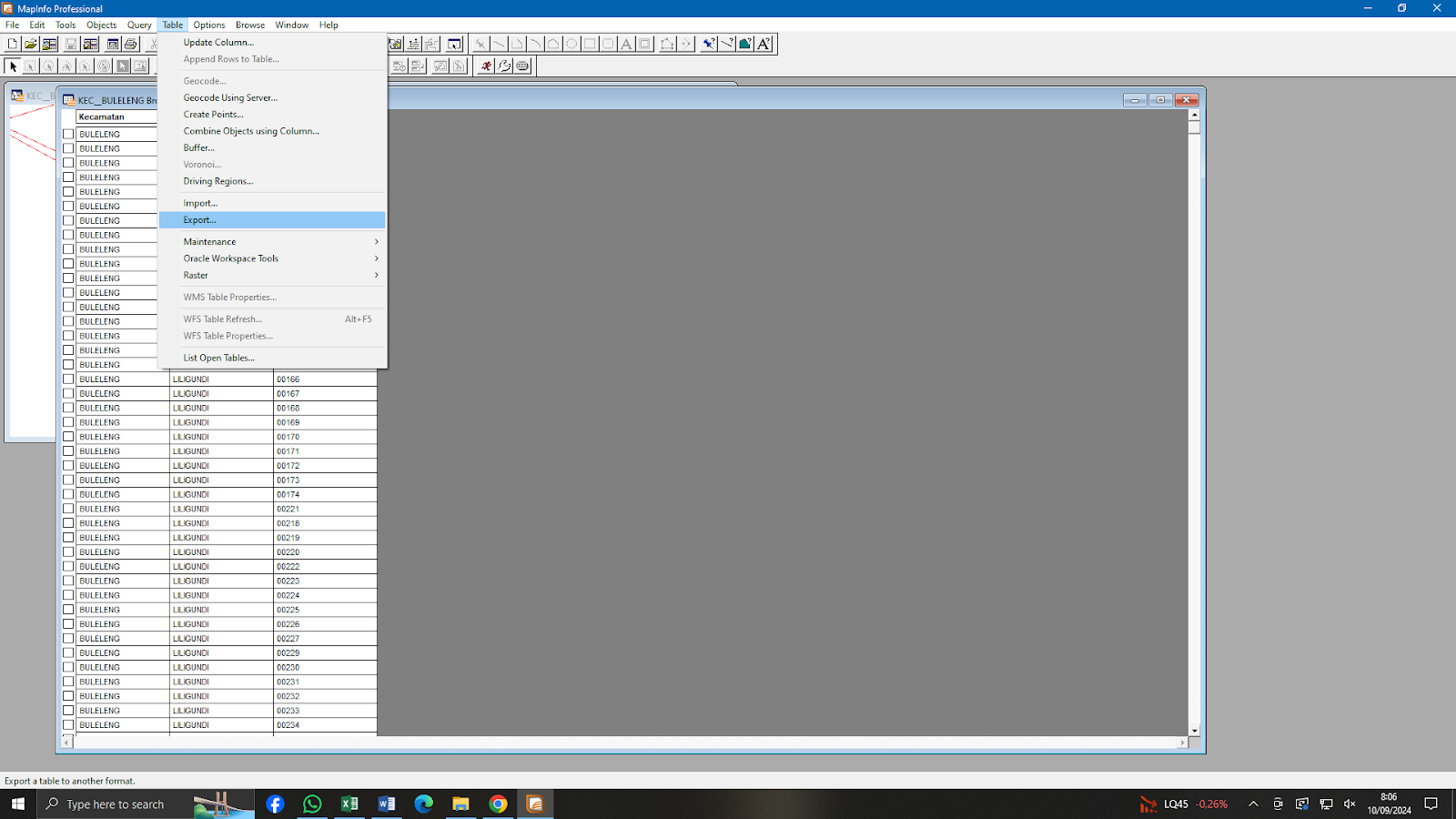Expand the Maintenance submenu
The image size is (1456, 819).
(272, 241)
